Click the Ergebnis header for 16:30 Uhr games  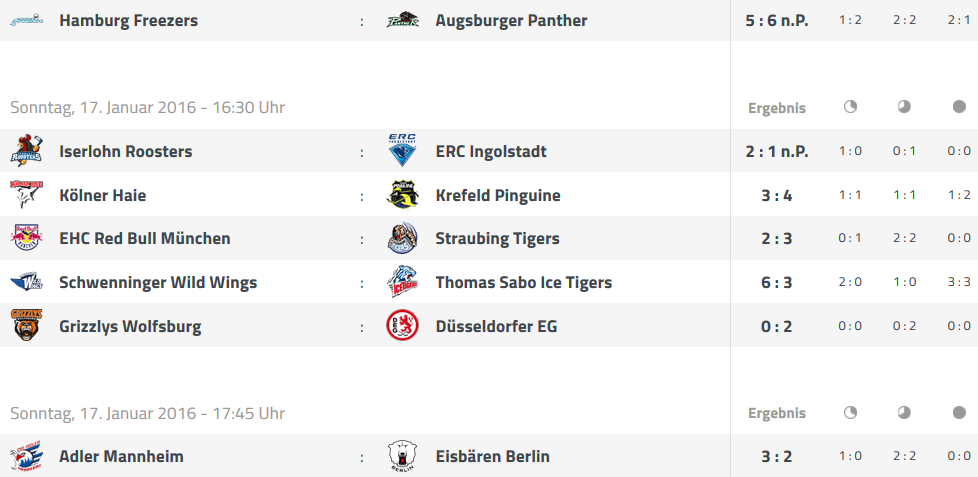(777, 108)
